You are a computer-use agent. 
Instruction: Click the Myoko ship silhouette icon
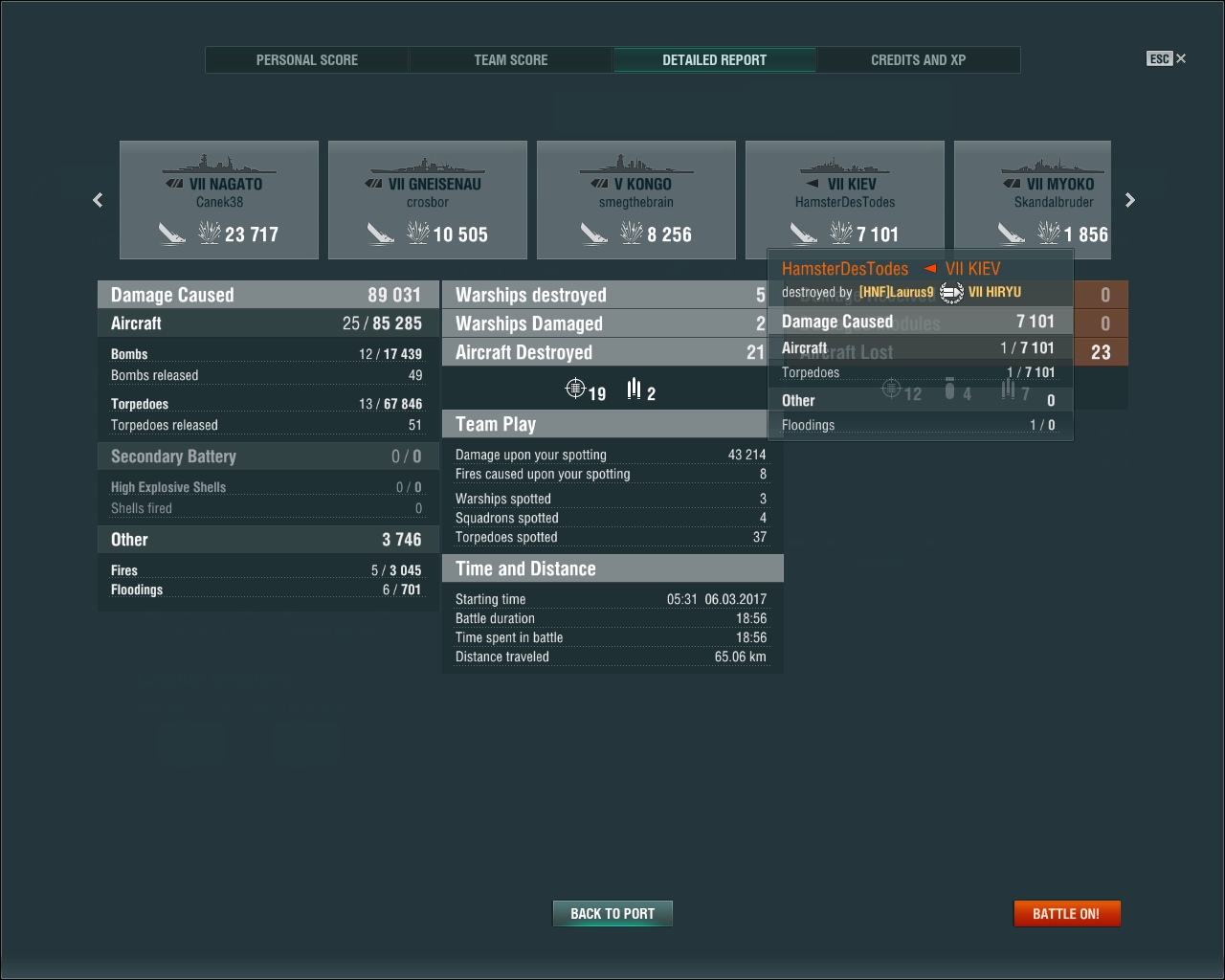coord(1053,165)
